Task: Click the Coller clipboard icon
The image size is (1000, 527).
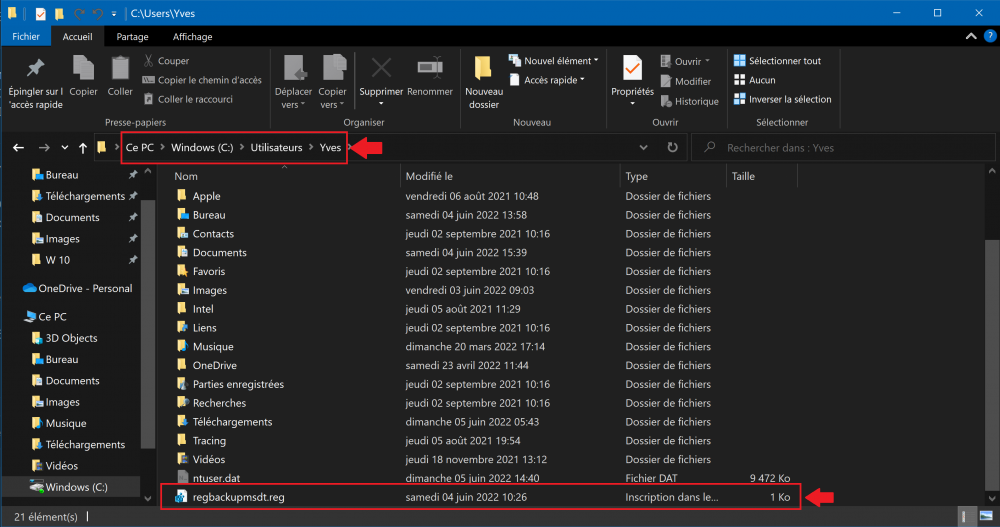Action: pyautogui.click(x=120, y=69)
